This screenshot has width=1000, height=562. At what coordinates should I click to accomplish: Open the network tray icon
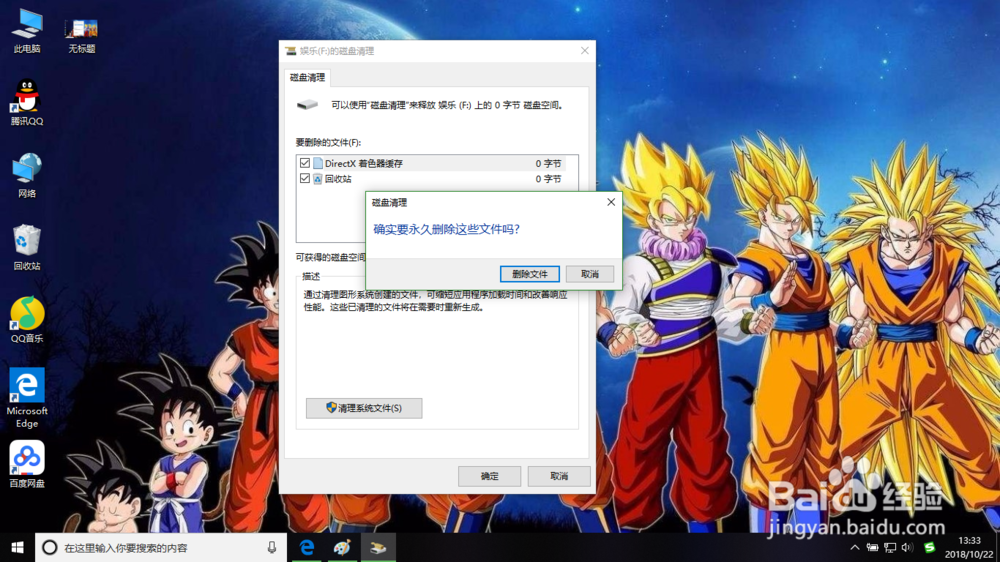(890, 547)
